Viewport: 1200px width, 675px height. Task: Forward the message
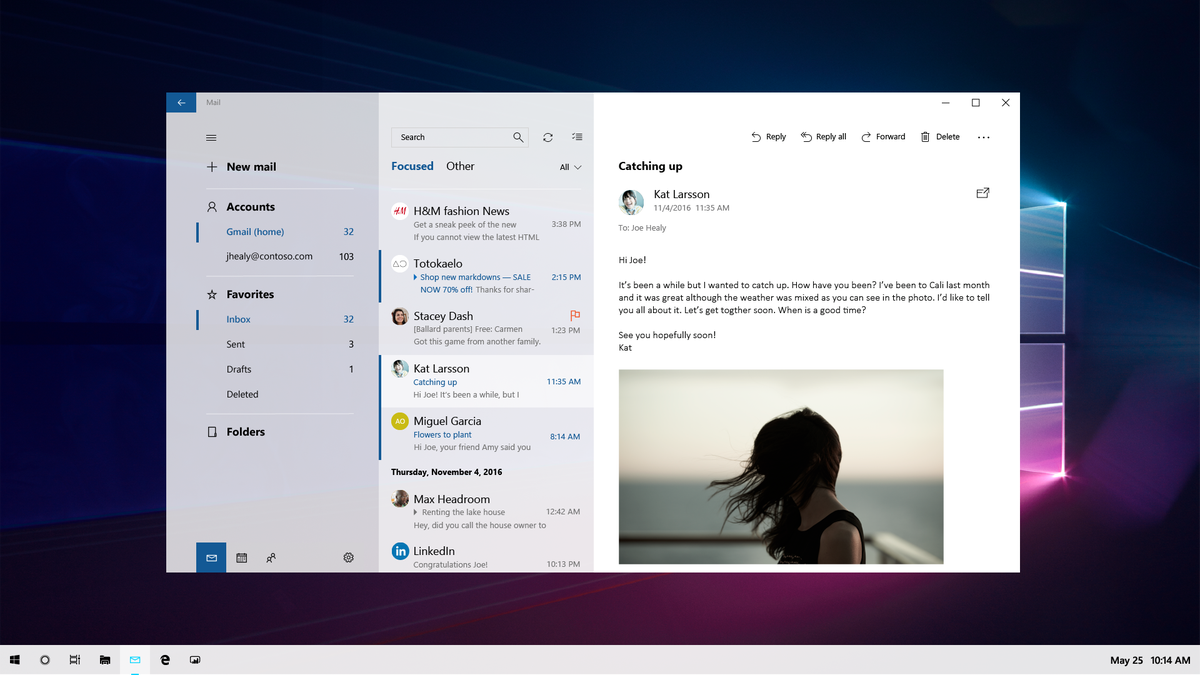[882, 137]
